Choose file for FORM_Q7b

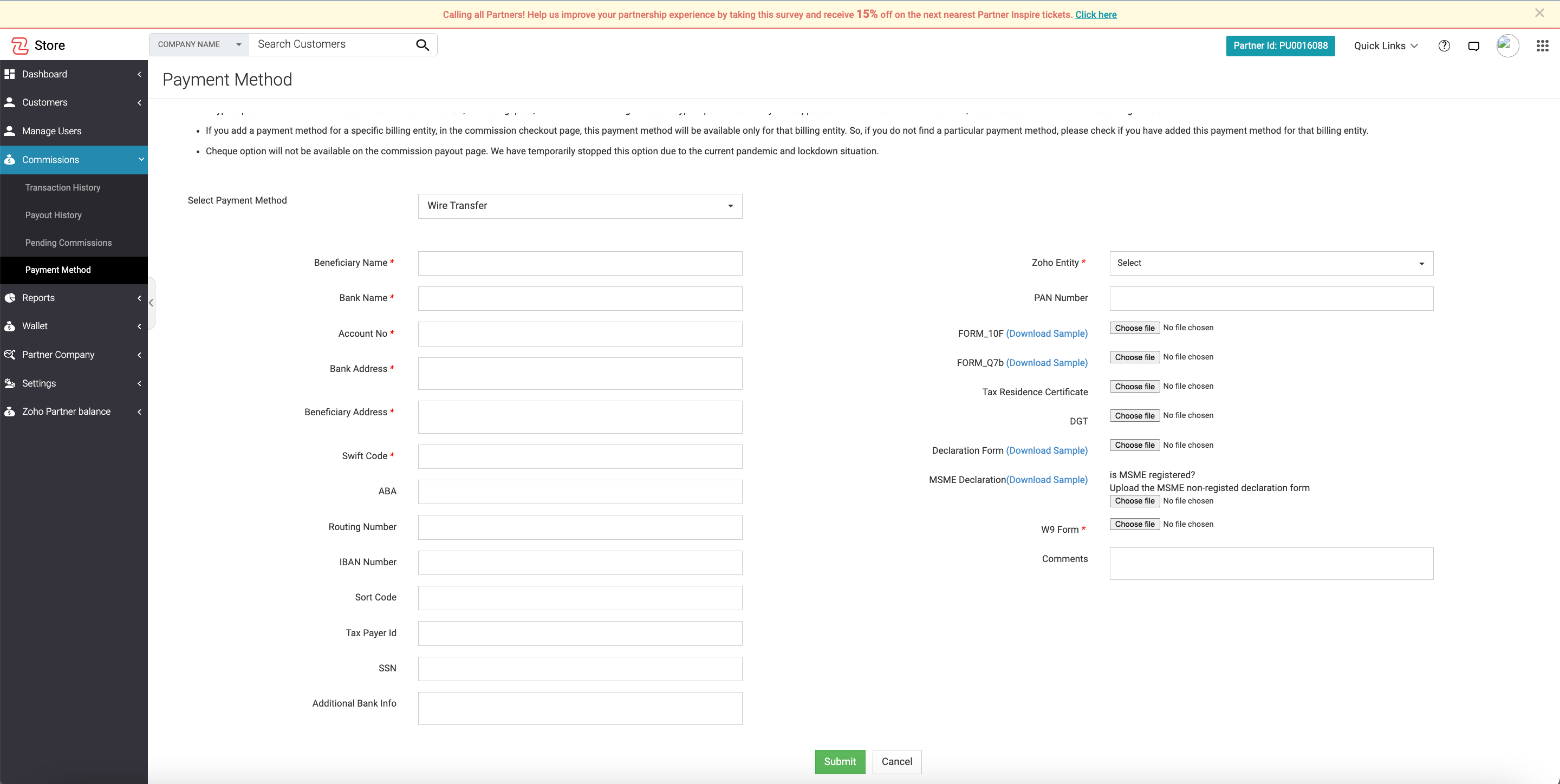[1134, 357]
